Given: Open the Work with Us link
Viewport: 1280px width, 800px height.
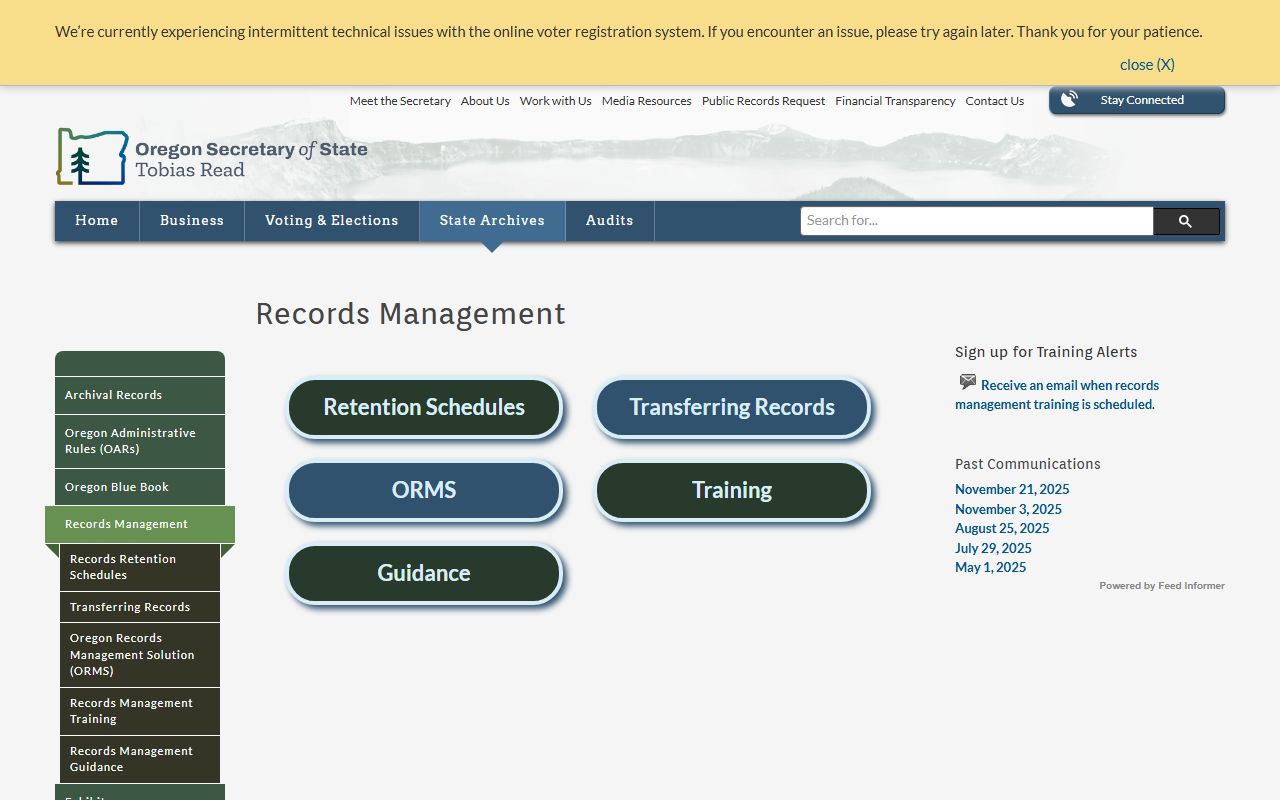Looking at the screenshot, I should pos(555,101).
